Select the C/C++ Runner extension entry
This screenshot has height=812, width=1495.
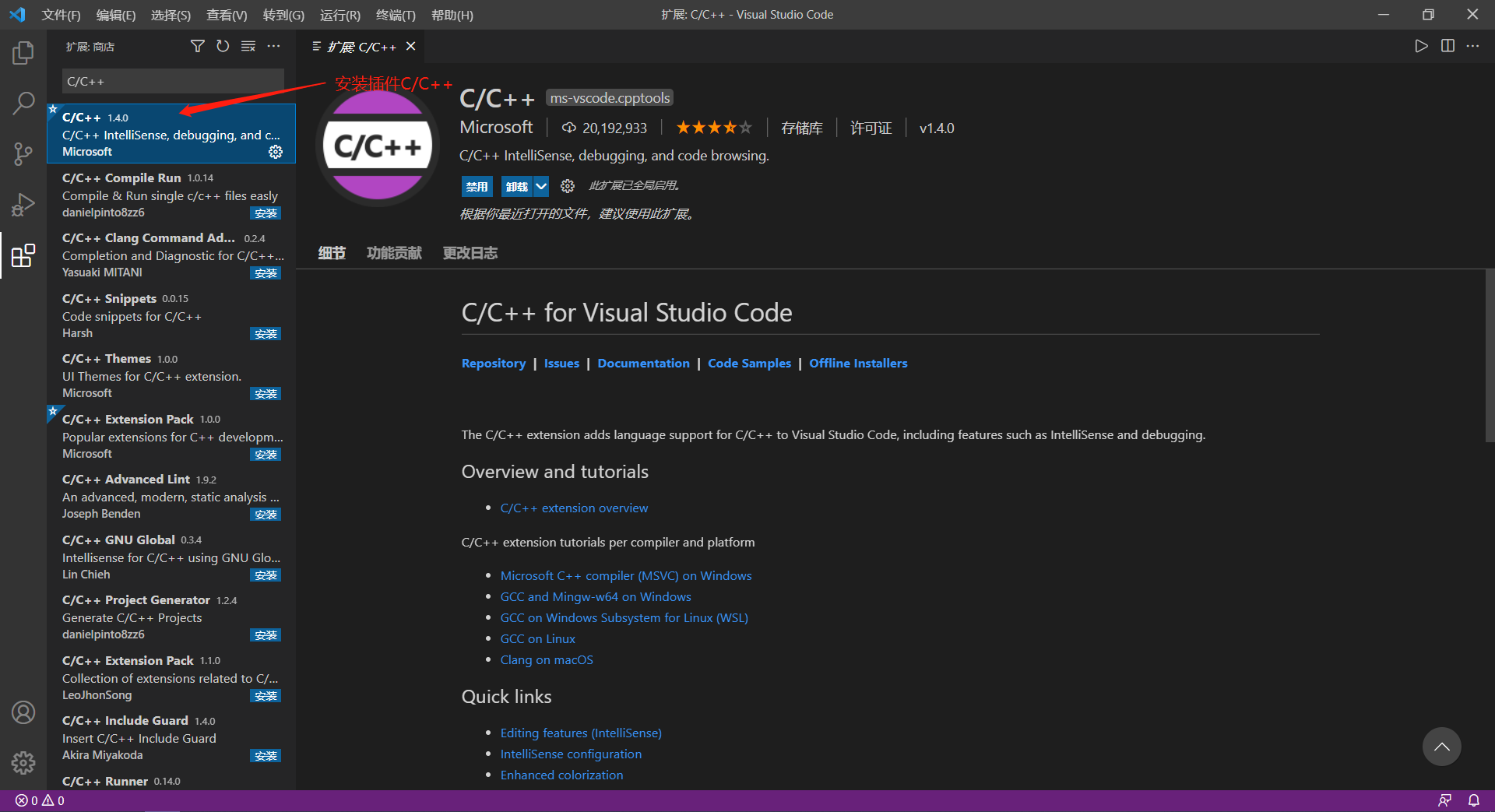pos(171,781)
